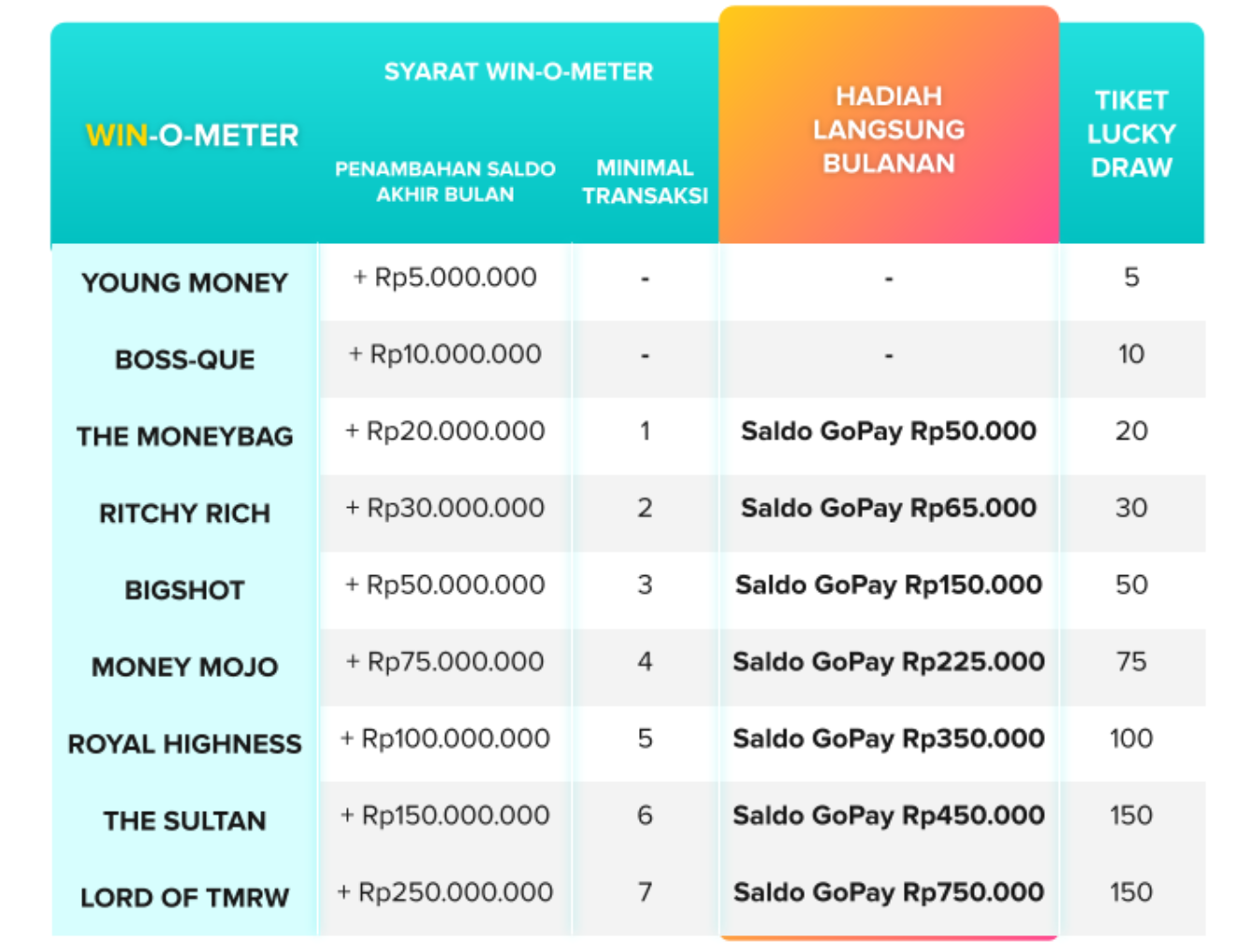Image resolution: width=1250 pixels, height=952 pixels.
Task: Select the PENAMBAHAN SALDO AKHIR BULAN subheader
Action: [x=445, y=181]
